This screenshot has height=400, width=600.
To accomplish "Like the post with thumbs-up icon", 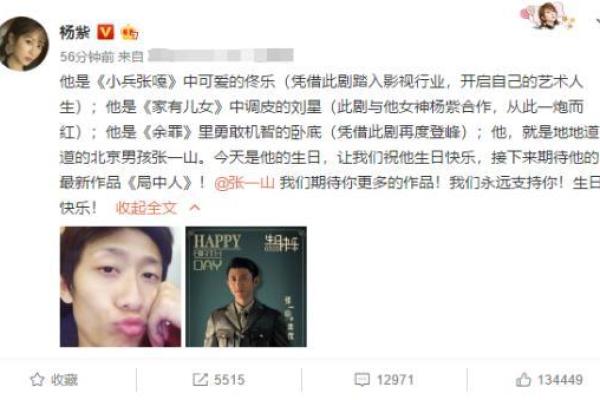I will [523, 380].
